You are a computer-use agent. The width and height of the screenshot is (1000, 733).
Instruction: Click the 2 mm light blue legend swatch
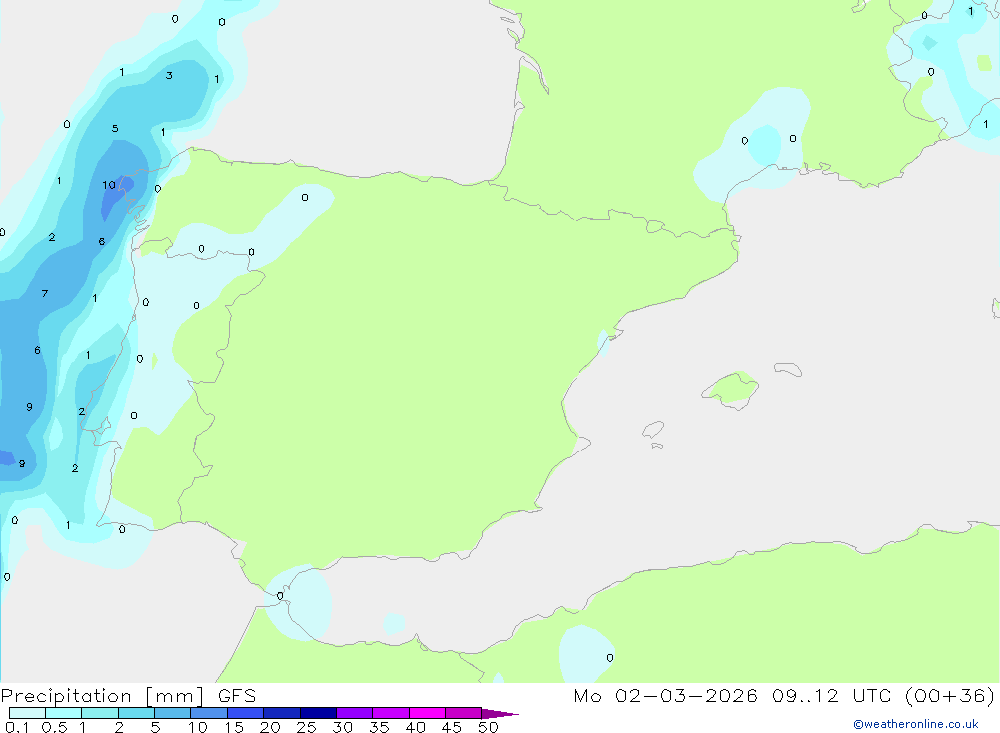coord(136,713)
